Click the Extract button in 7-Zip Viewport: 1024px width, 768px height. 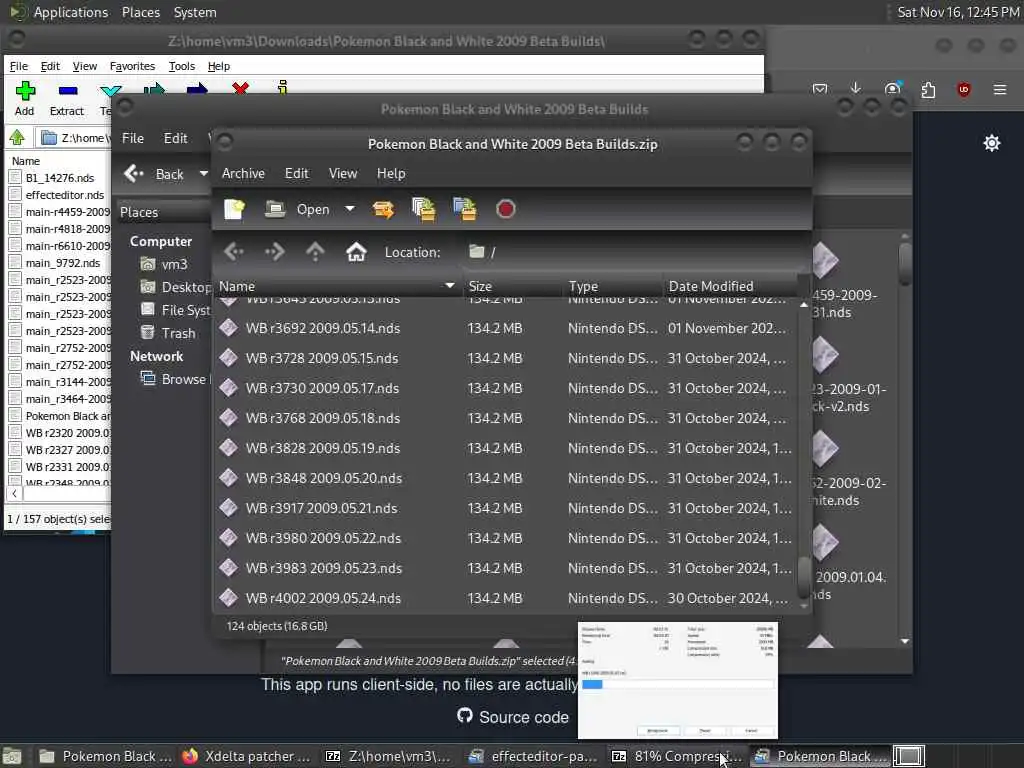pyautogui.click(x=67, y=99)
